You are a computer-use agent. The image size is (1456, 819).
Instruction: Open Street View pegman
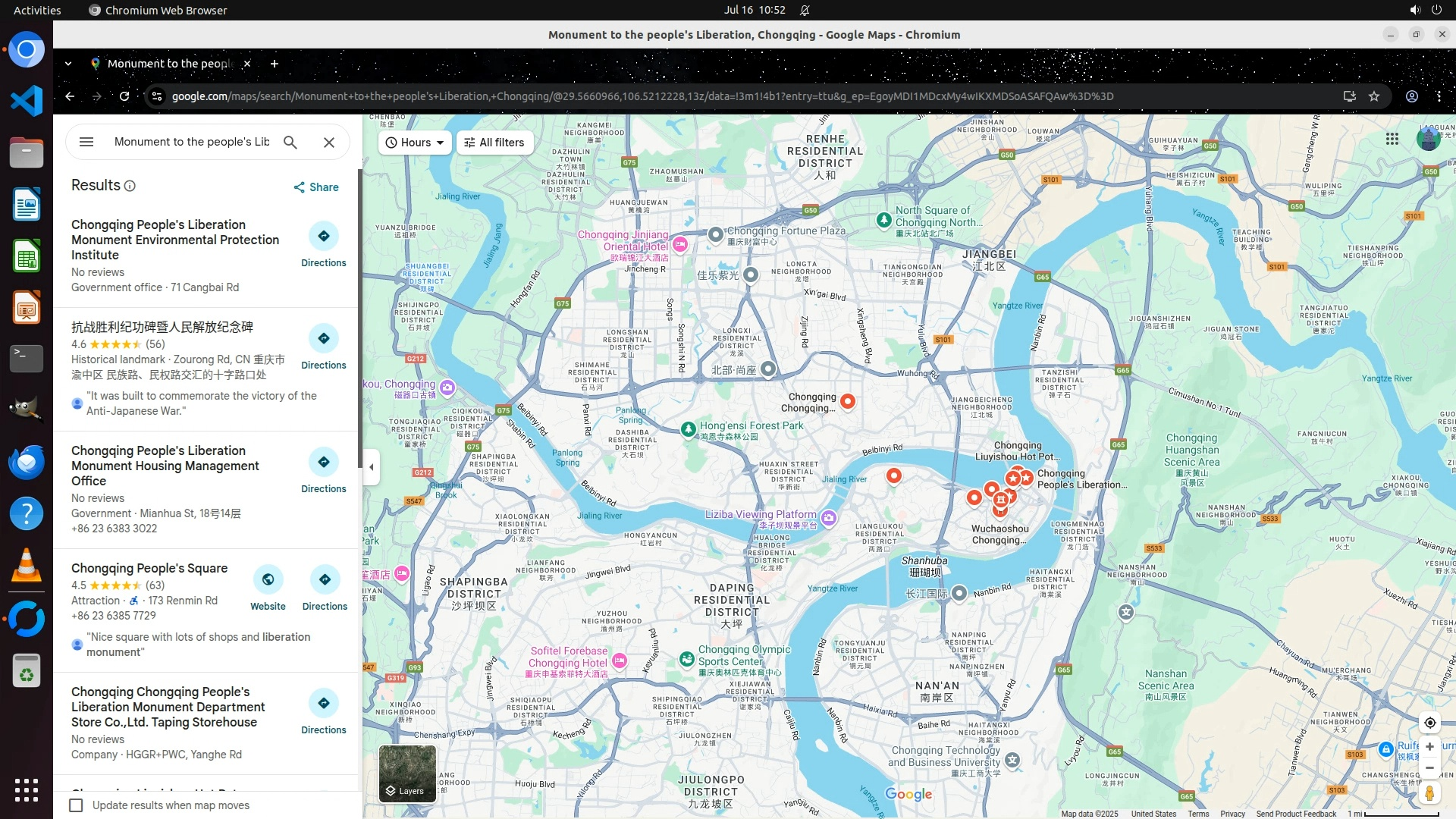1429,793
